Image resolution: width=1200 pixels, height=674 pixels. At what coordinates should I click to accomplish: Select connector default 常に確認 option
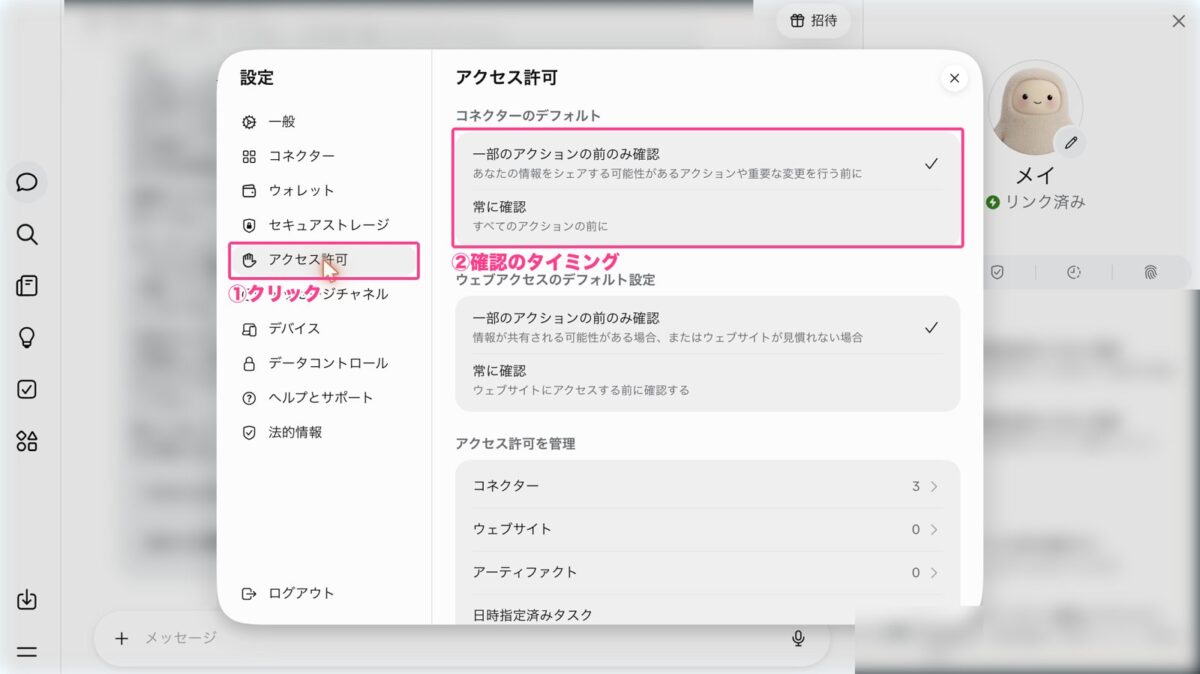(x=707, y=216)
